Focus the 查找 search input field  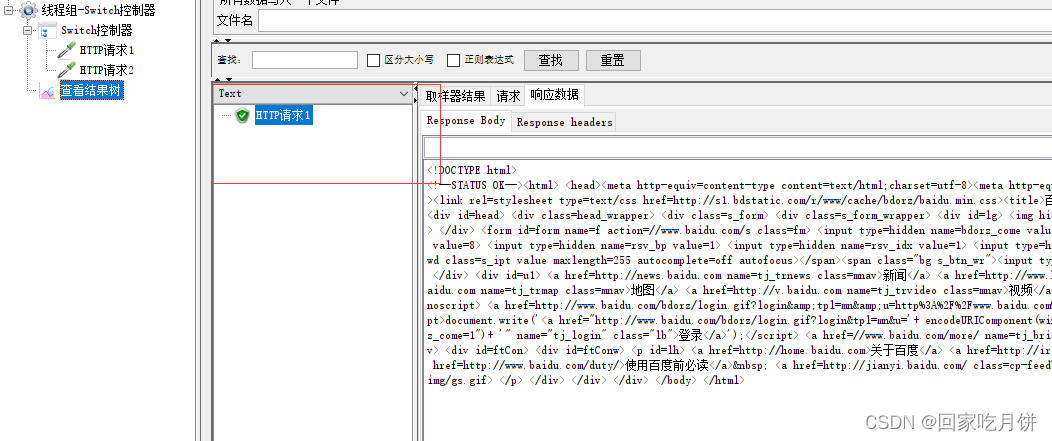coord(305,60)
